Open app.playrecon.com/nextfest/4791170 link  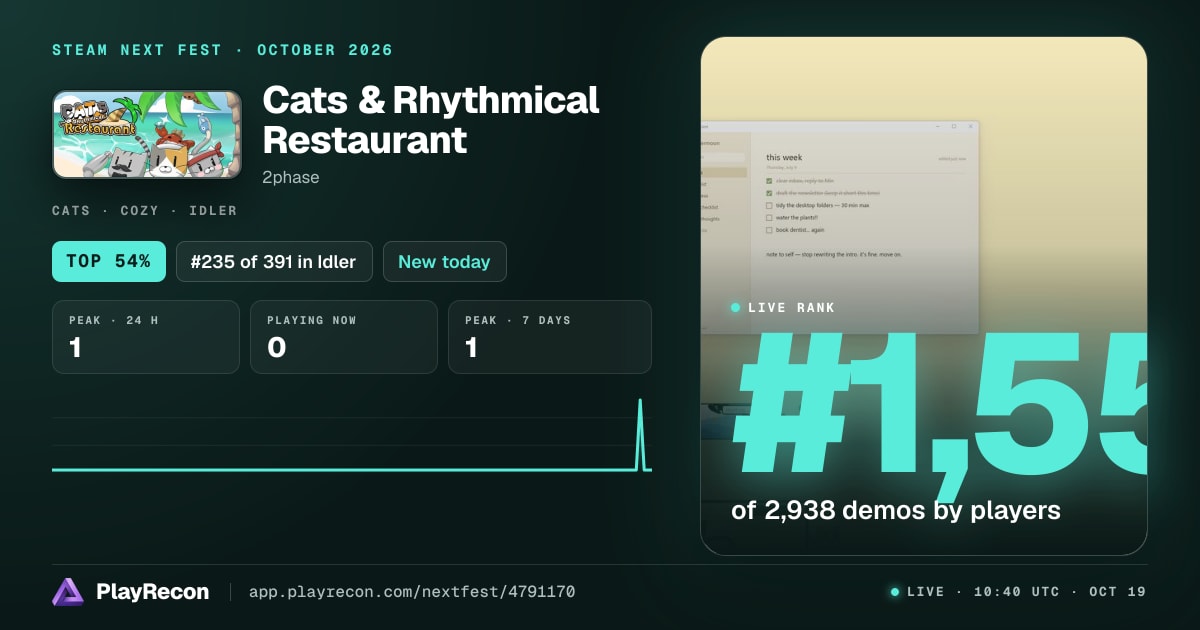[411, 592]
